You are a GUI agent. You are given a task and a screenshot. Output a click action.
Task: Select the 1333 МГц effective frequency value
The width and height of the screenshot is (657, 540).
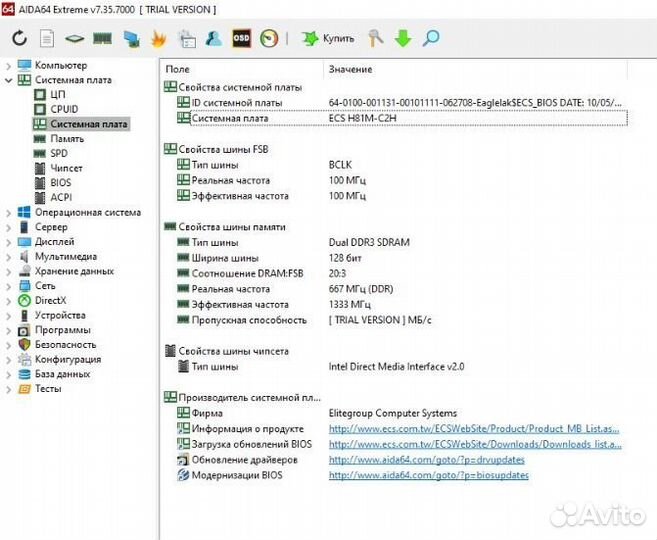click(x=349, y=304)
